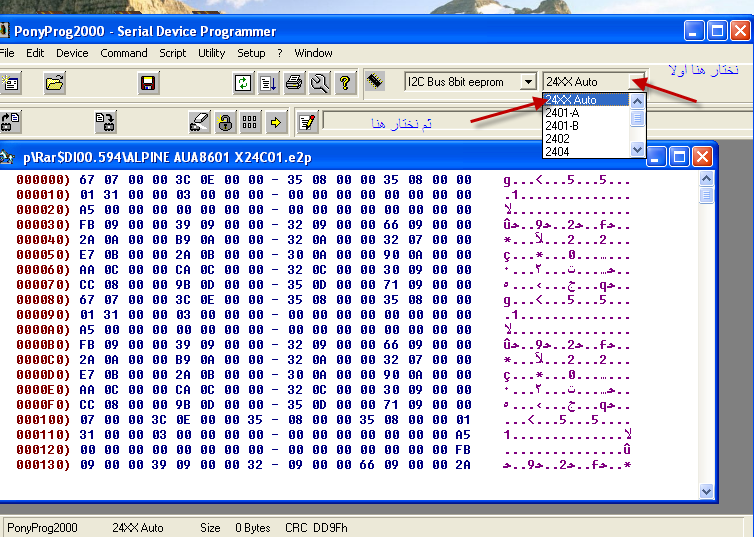Click the Erase Device eraser icon
The image size is (754, 537).
(199, 122)
